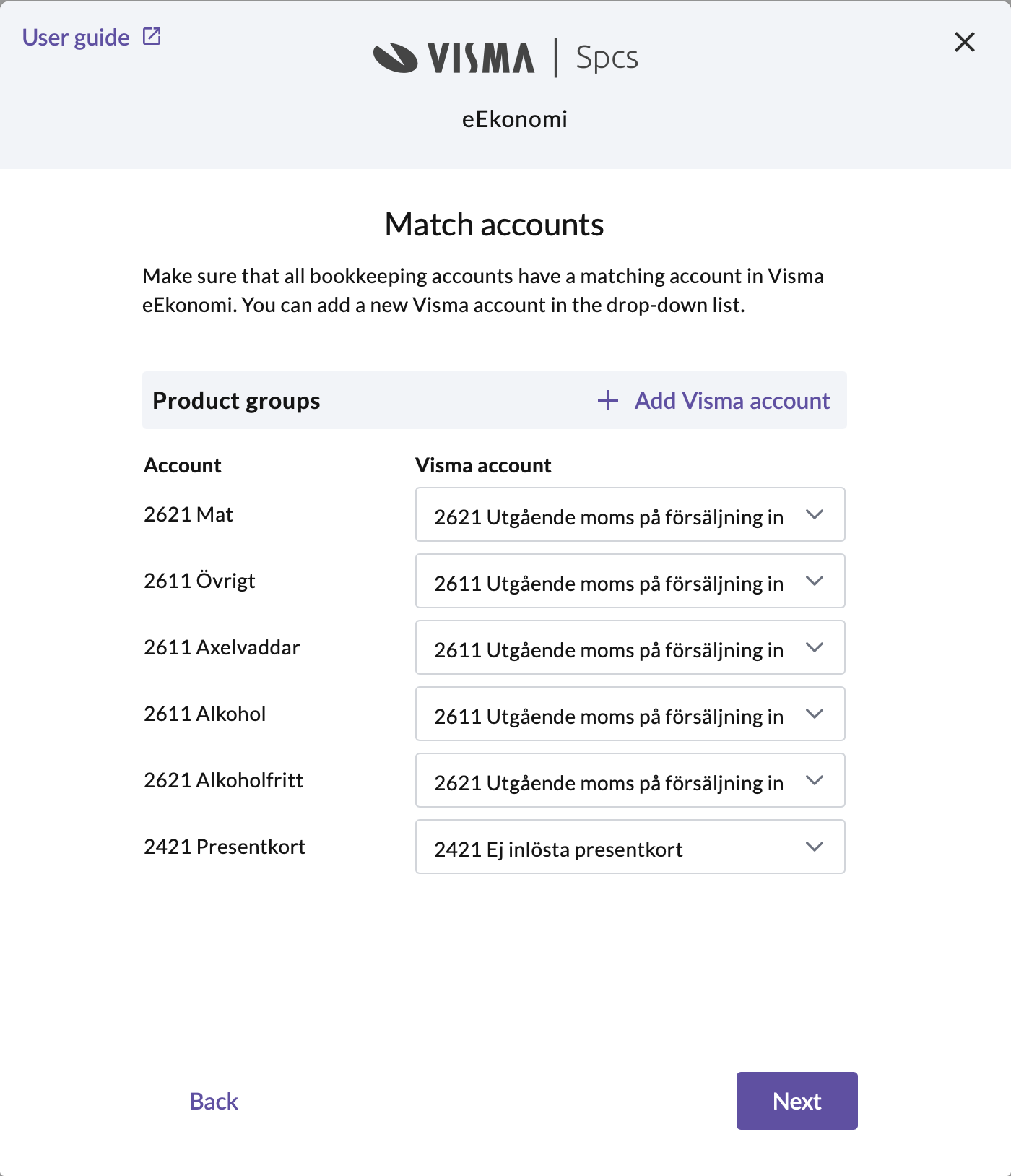Click the plus icon for adding Visma account

[x=608, y=400]
